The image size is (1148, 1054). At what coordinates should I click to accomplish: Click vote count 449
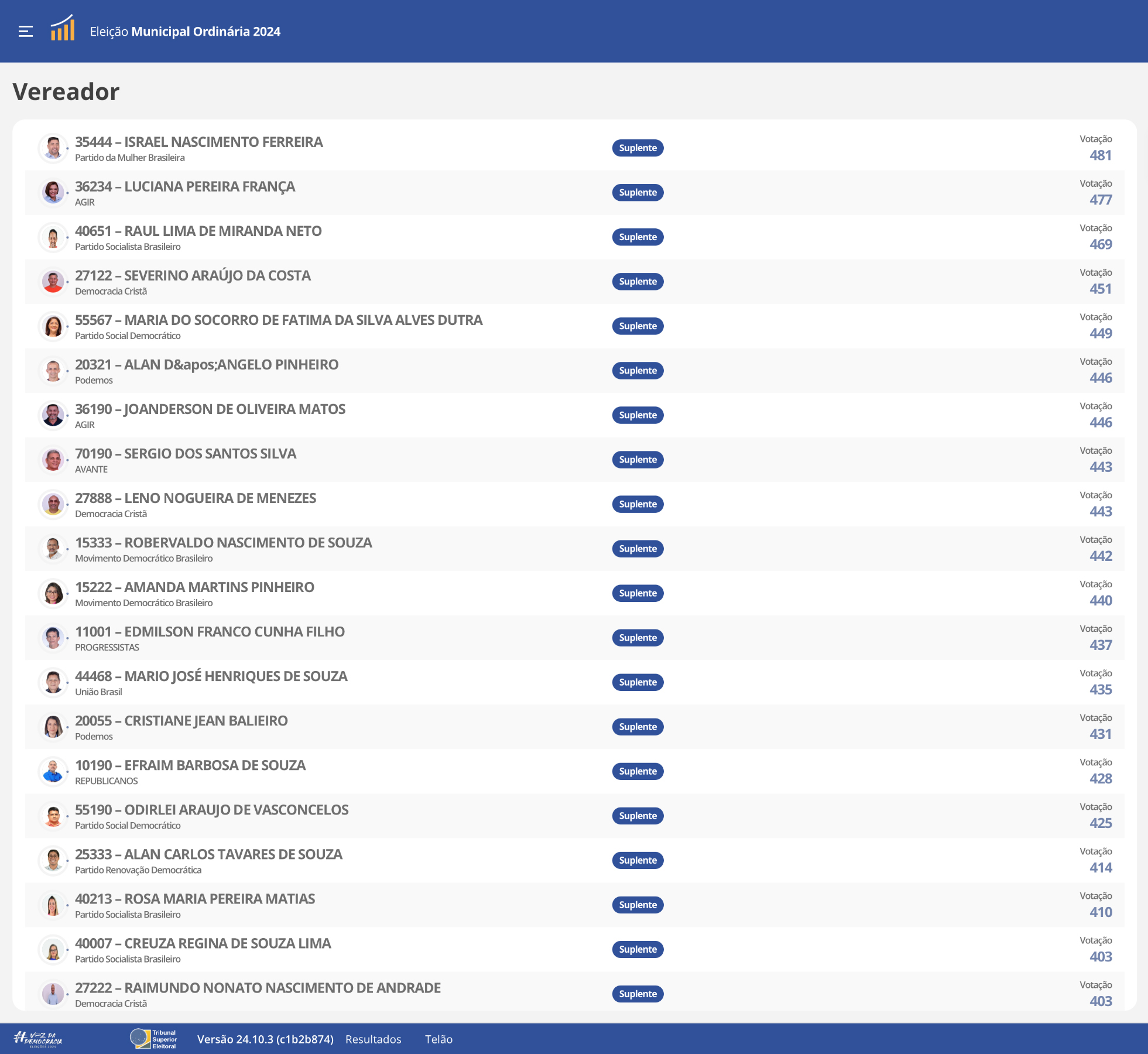point(1101,334)
